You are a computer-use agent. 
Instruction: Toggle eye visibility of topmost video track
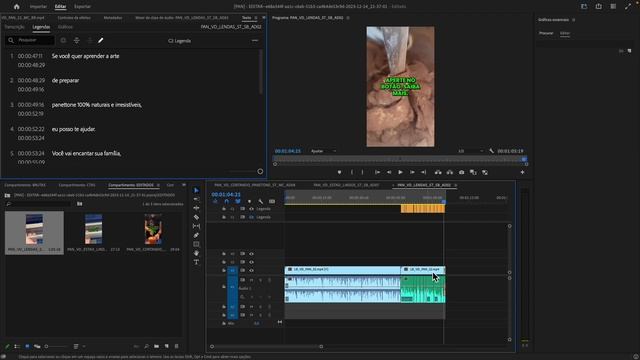[251, 254]
